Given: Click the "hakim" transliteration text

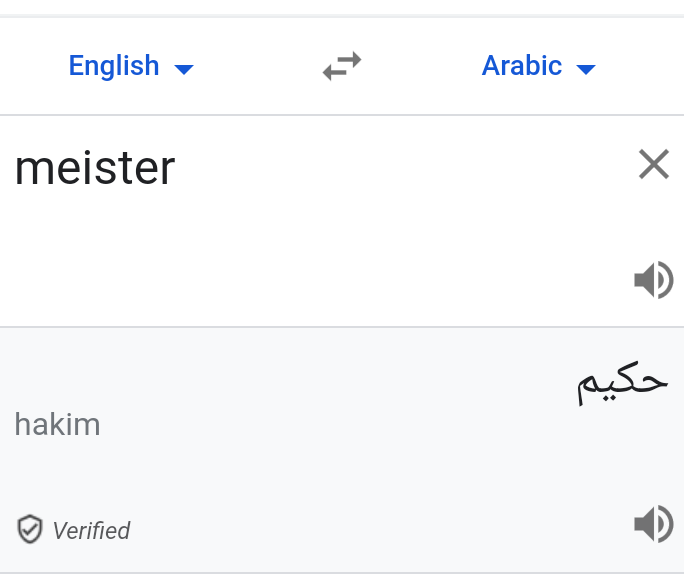Looking at the screenshot, I should point(57,425).
